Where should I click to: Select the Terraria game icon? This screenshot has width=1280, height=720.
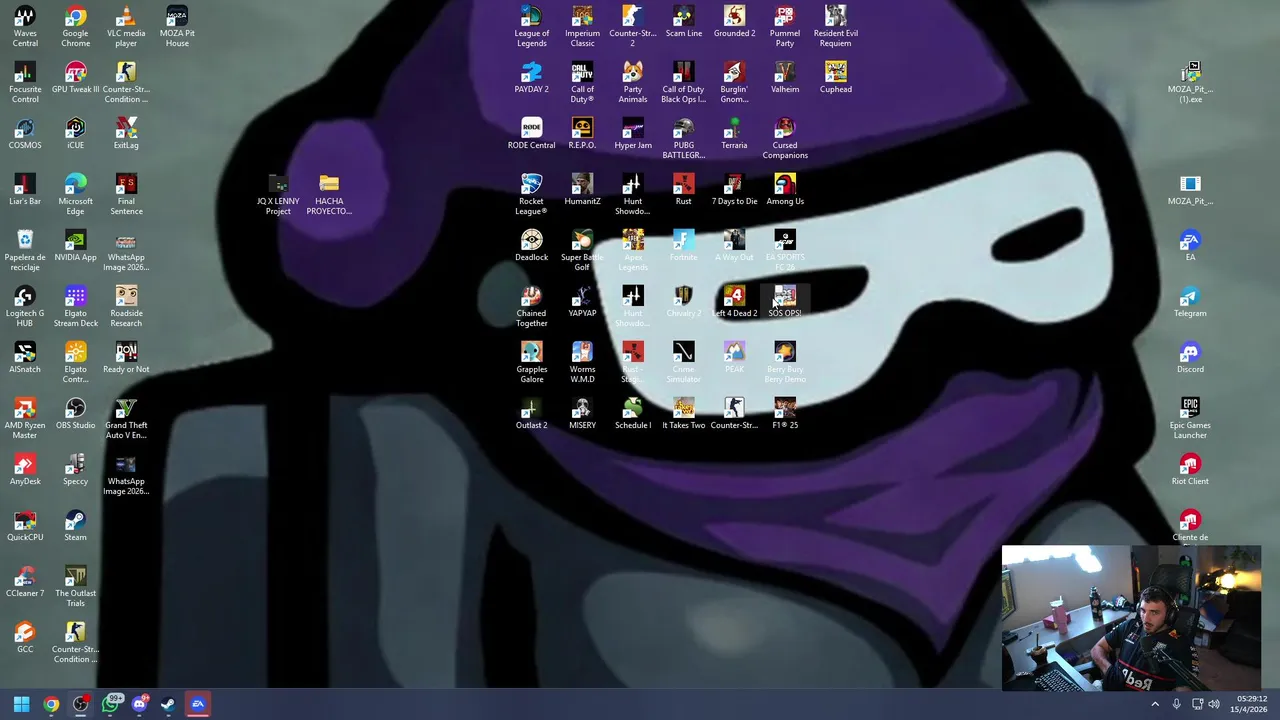coord(734,133)
